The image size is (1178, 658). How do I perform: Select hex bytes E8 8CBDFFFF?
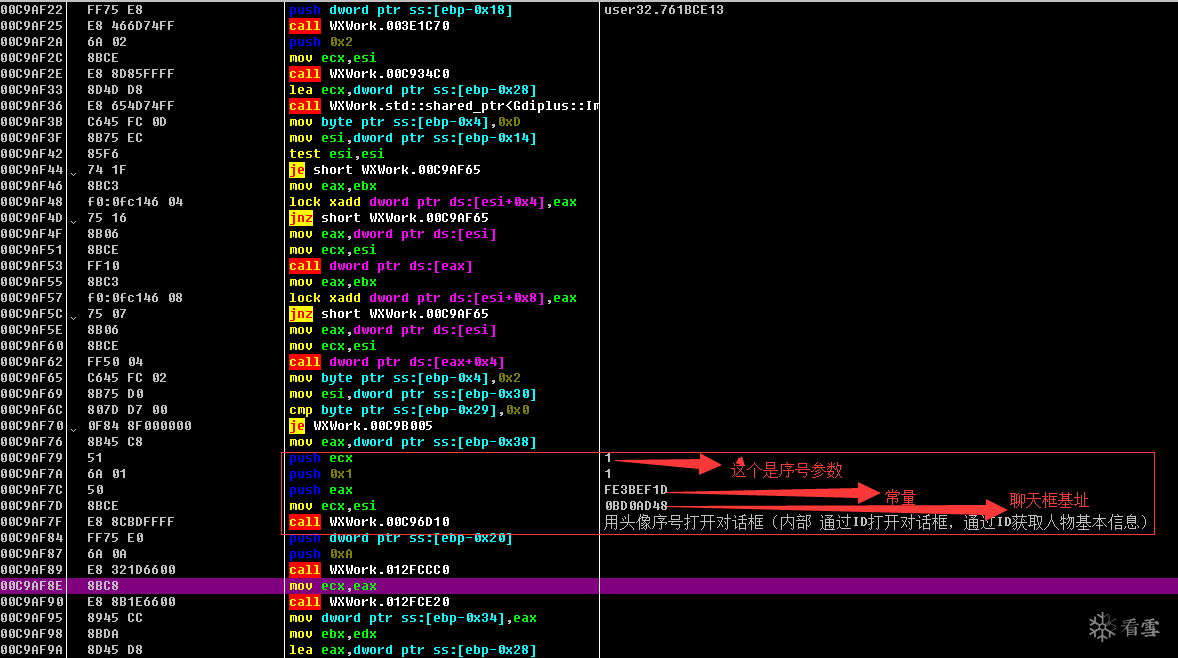[x=131, y=522]
